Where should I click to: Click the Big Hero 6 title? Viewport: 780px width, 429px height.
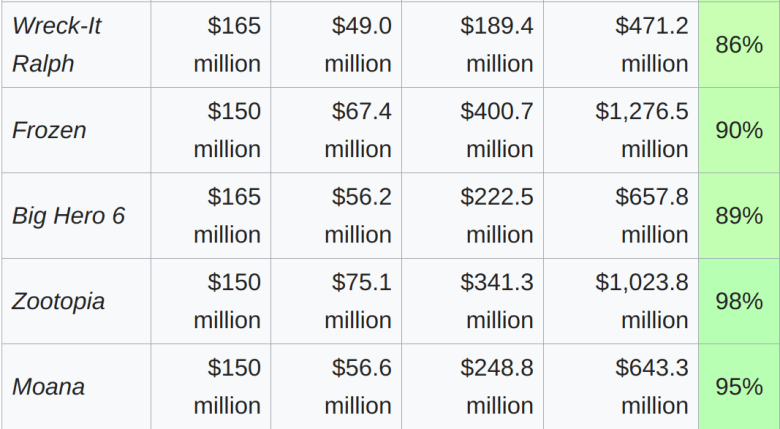(x=68, y=215)
